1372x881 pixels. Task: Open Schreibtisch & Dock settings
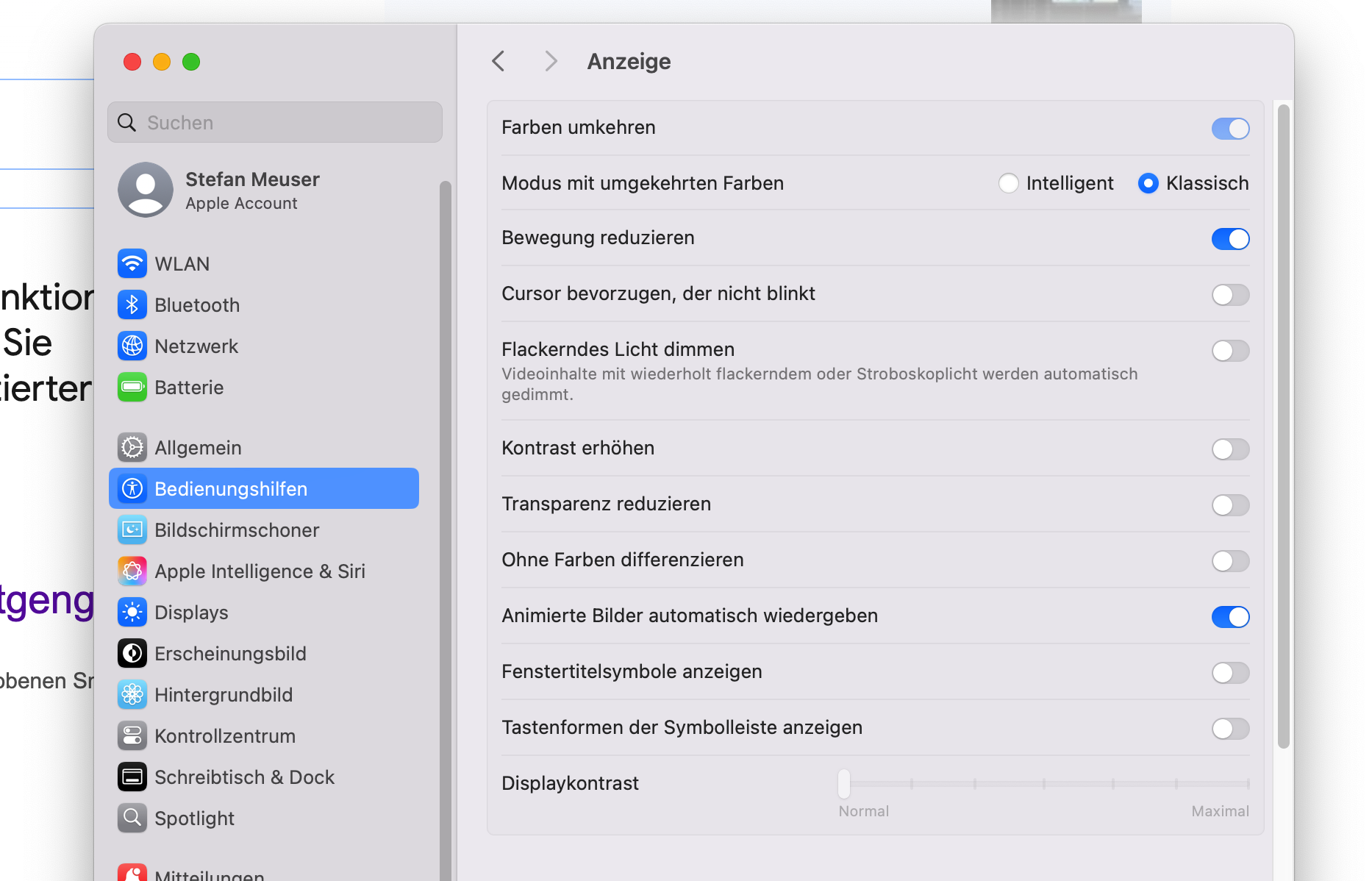pos(264,777)
